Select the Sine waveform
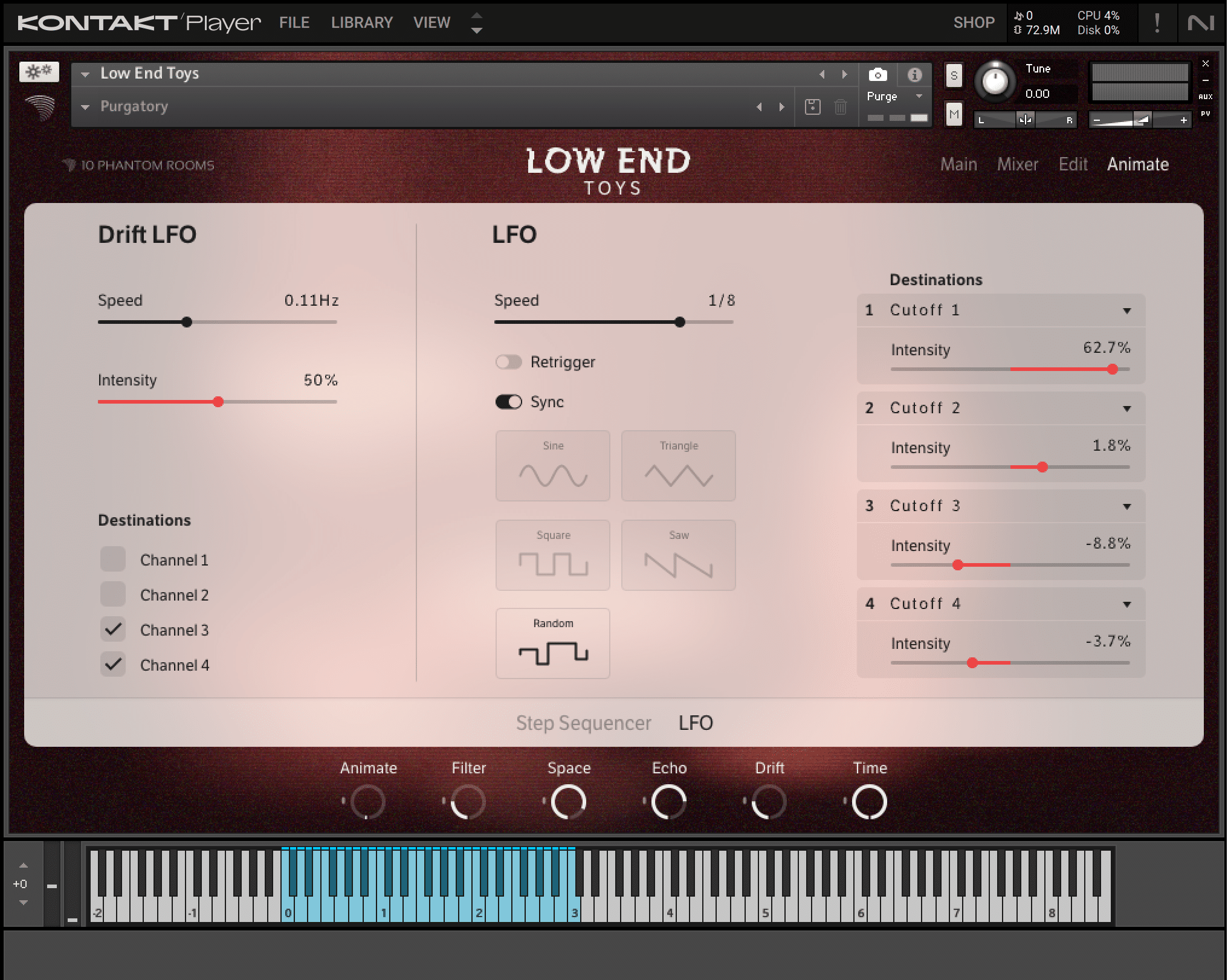The height and width of the screenshot is (980, 1228). pyautogui.click(x=552, y=466)
